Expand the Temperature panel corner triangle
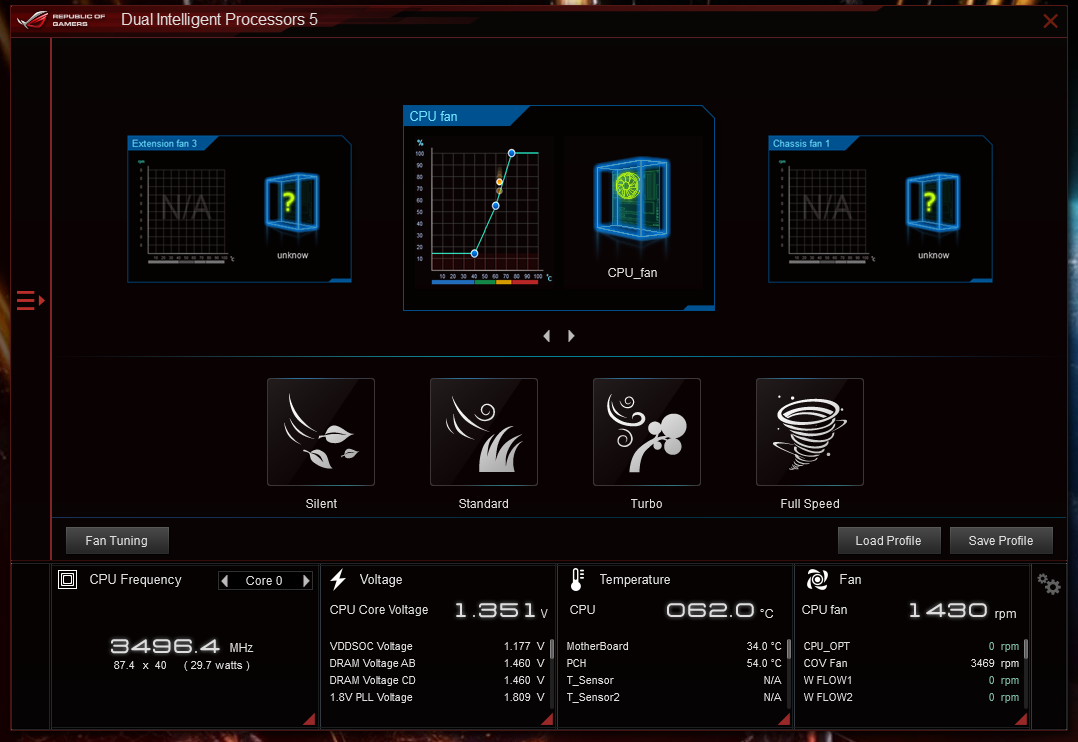Screen dimensions: 1078x742 coord(784,719)
